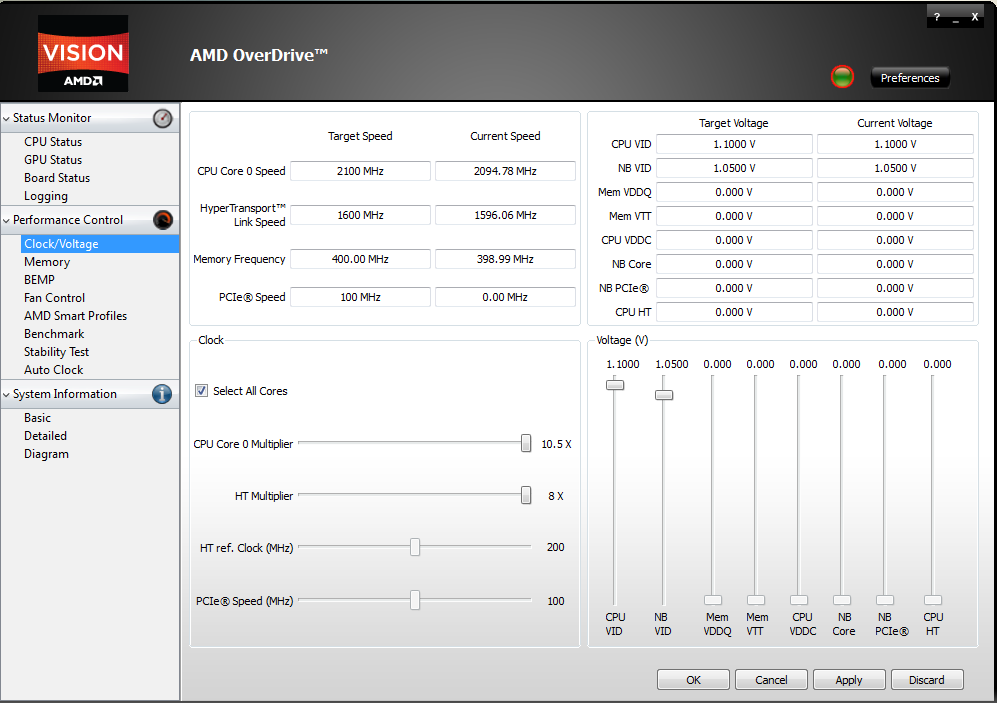Open Fan Control page
997x703 pixels.
54,297
